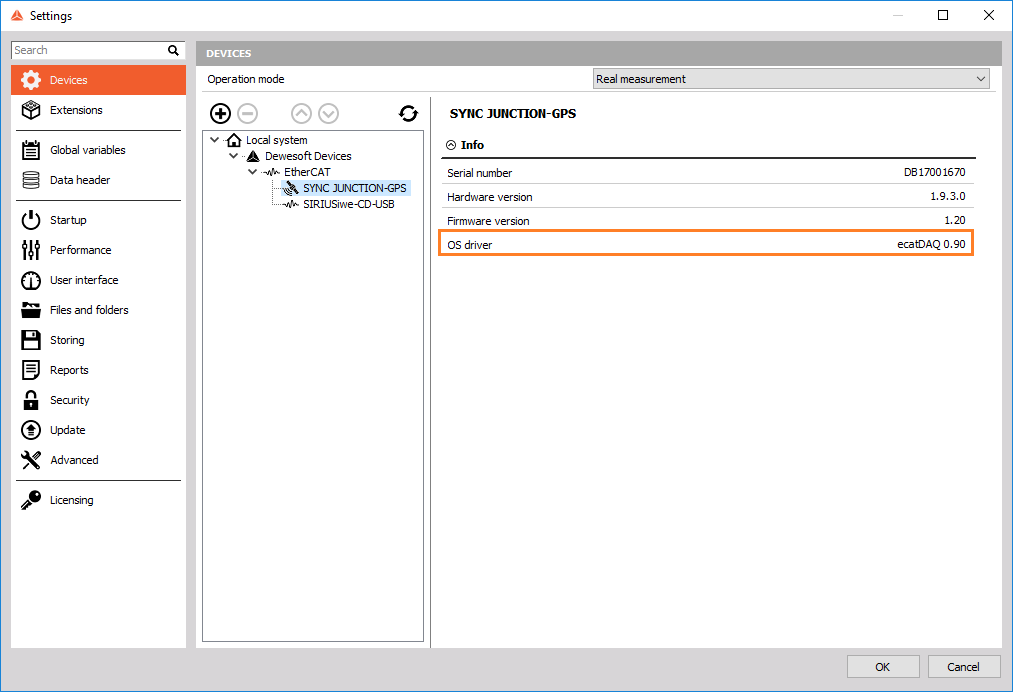Click the Hardware version label
The width and height of the screenshot is (1013, 692).
click(x=490, y=197)
